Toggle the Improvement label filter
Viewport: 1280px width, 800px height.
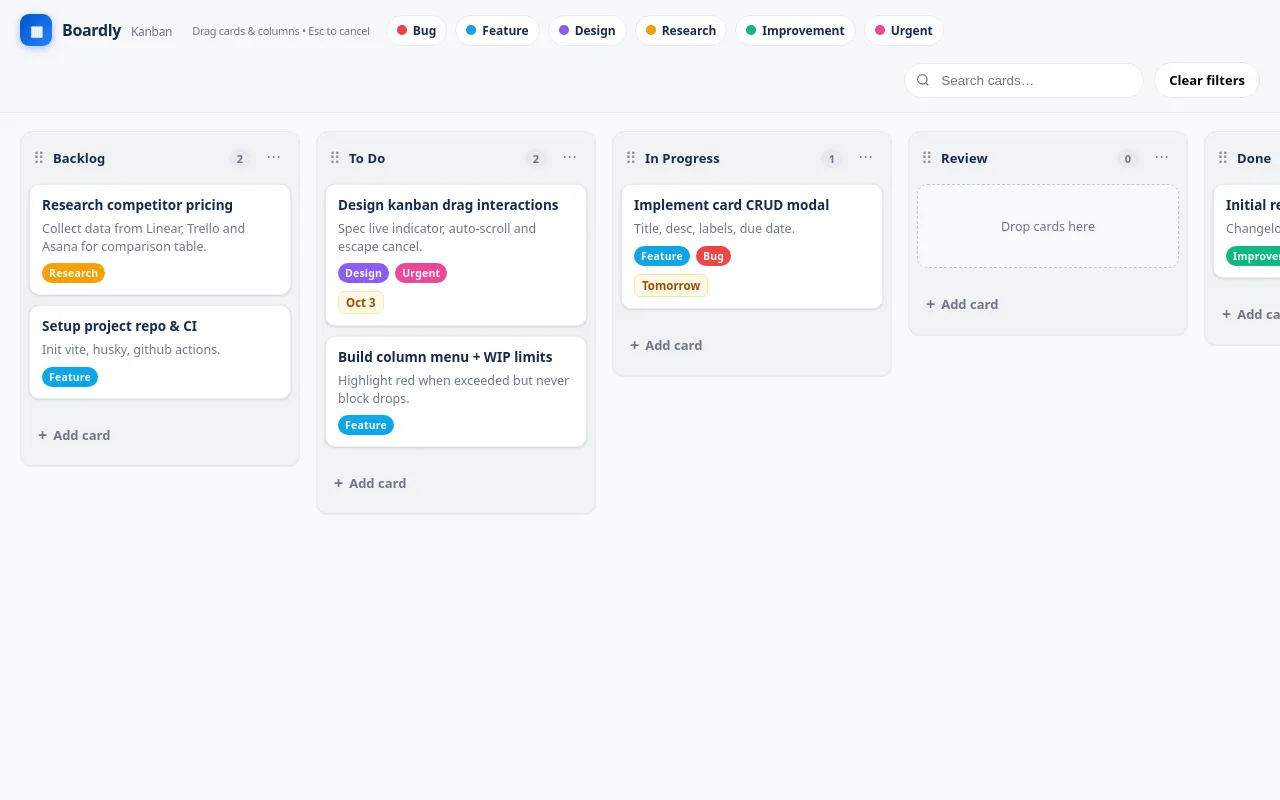point(795,30)
